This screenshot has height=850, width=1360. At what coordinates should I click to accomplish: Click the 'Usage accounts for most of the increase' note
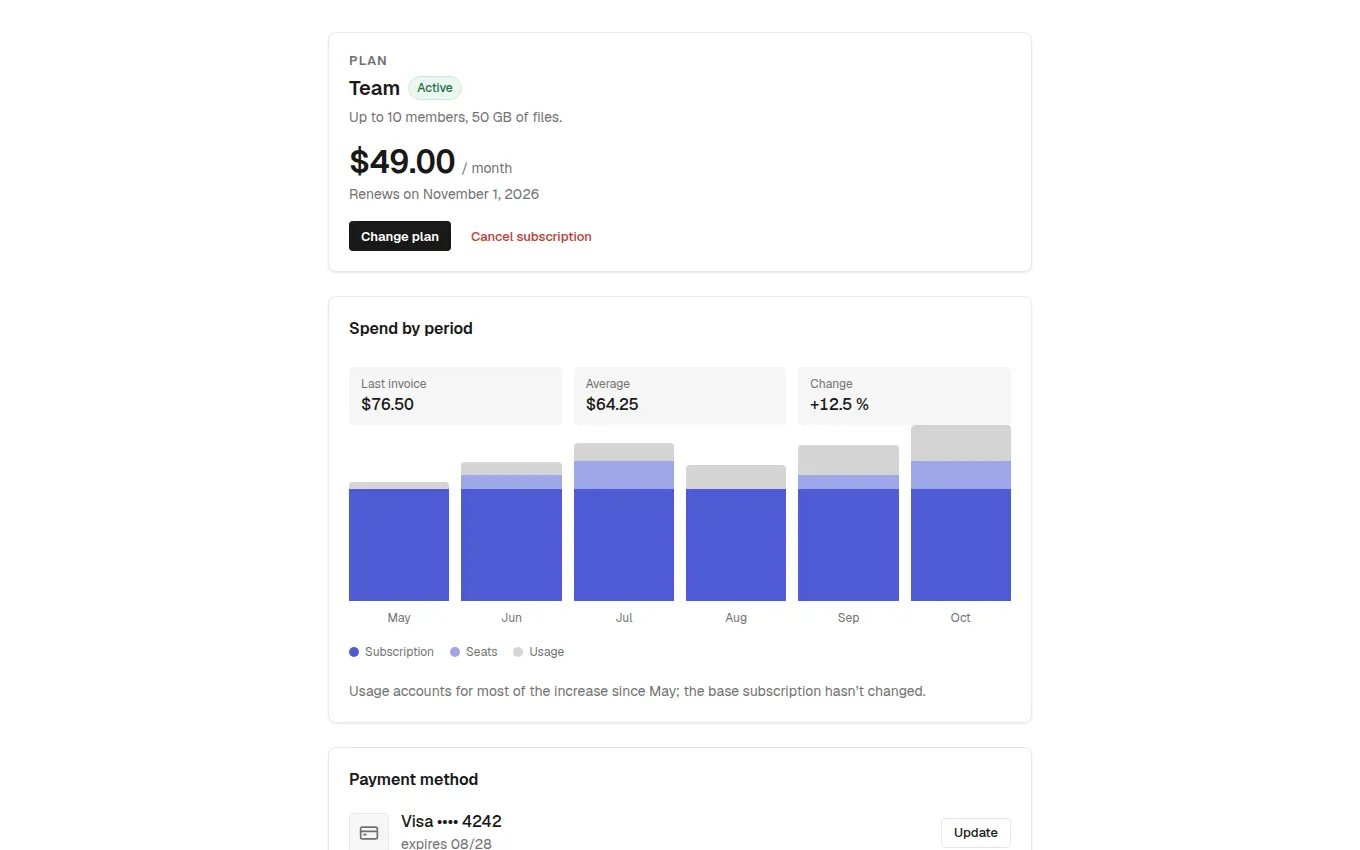637,691
